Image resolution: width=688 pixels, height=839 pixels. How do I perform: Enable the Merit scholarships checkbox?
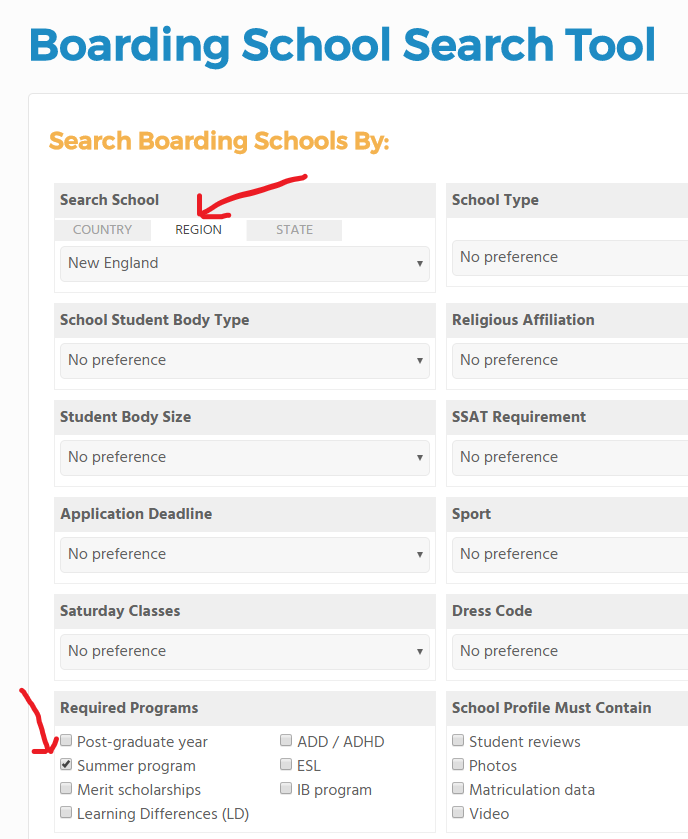pyautogui.click(x=66, y=789)
